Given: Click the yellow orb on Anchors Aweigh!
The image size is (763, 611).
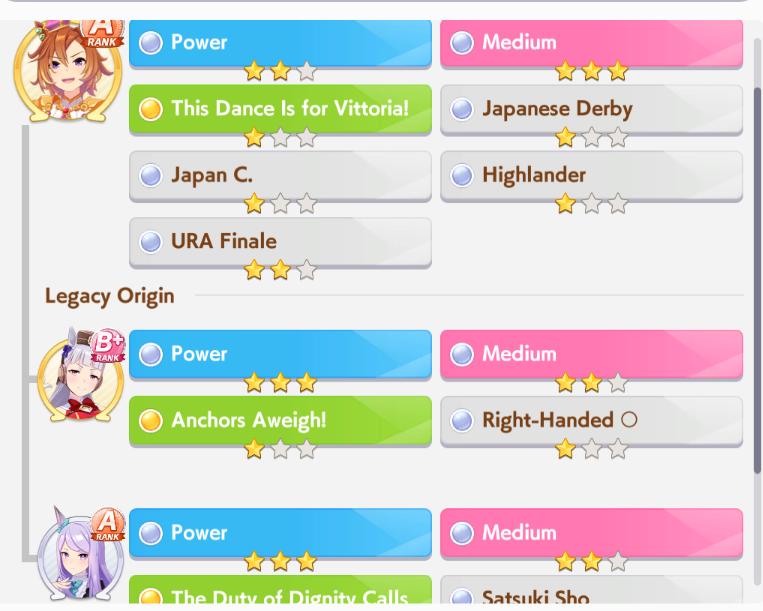Looking at the screenshot, I should (150, 420).
